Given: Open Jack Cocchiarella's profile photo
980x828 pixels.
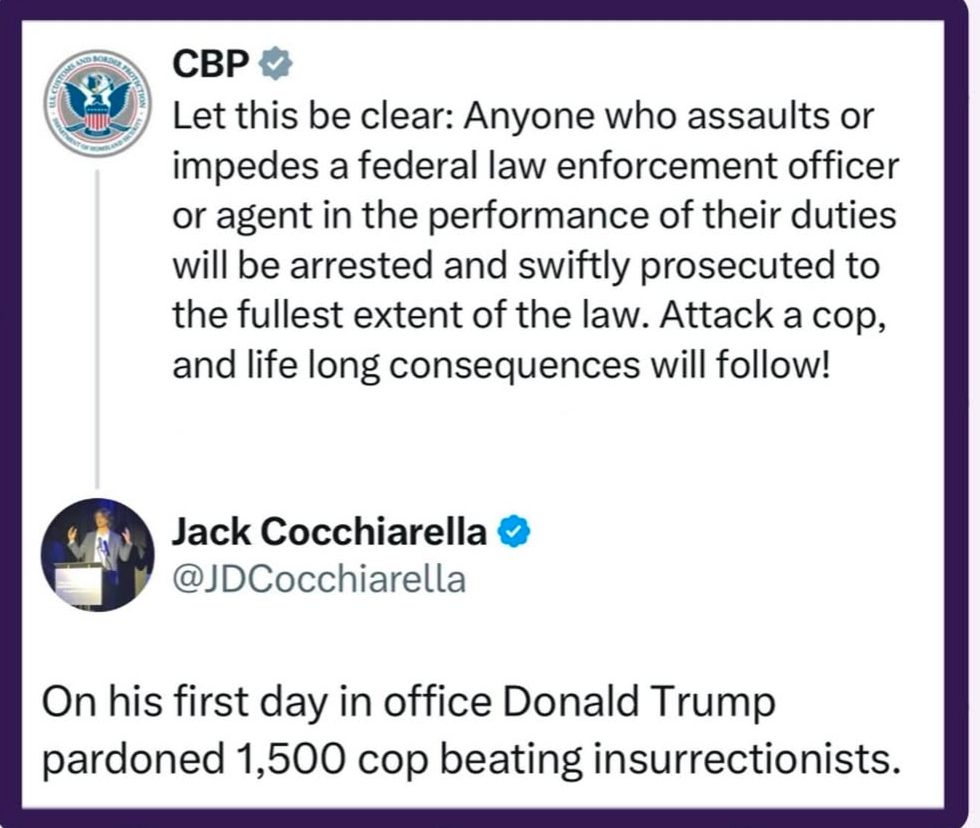Looking at the screenshot, I should pyautogui.click(x=97, y=554).
